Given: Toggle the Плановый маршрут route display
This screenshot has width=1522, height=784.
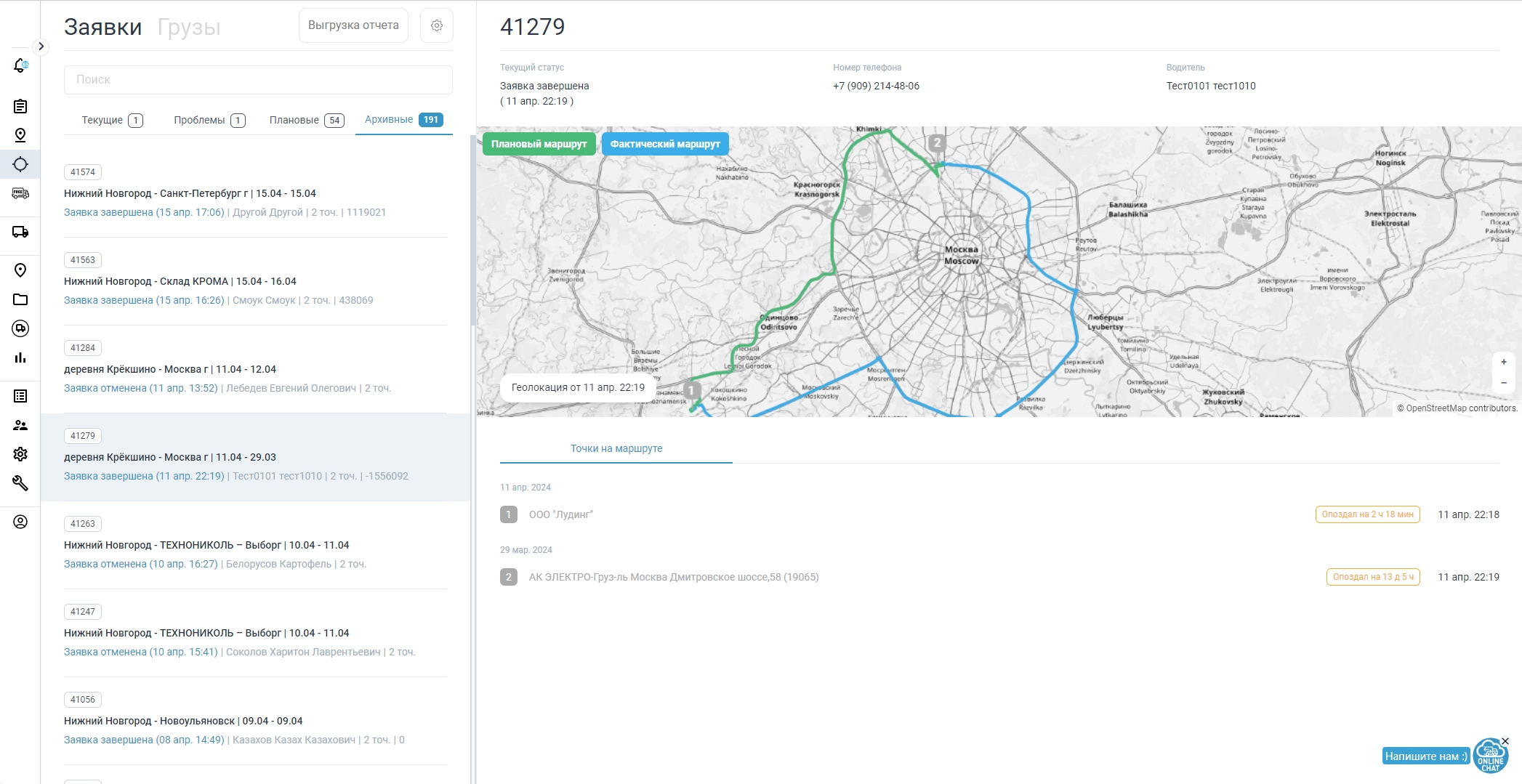Looking at the screenshot, I should [539, 144].
